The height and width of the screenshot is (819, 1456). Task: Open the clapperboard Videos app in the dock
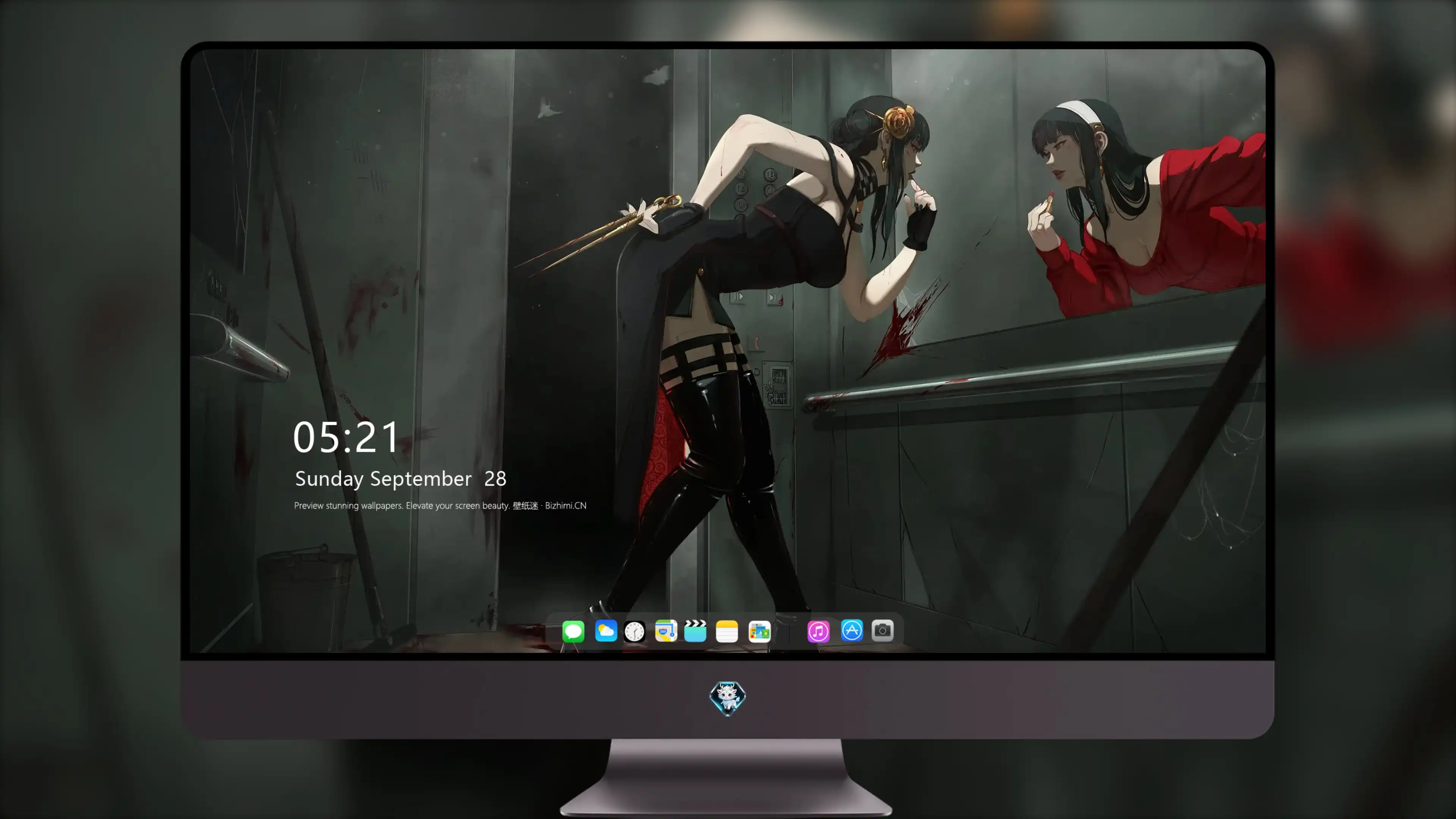pos(695,631)
